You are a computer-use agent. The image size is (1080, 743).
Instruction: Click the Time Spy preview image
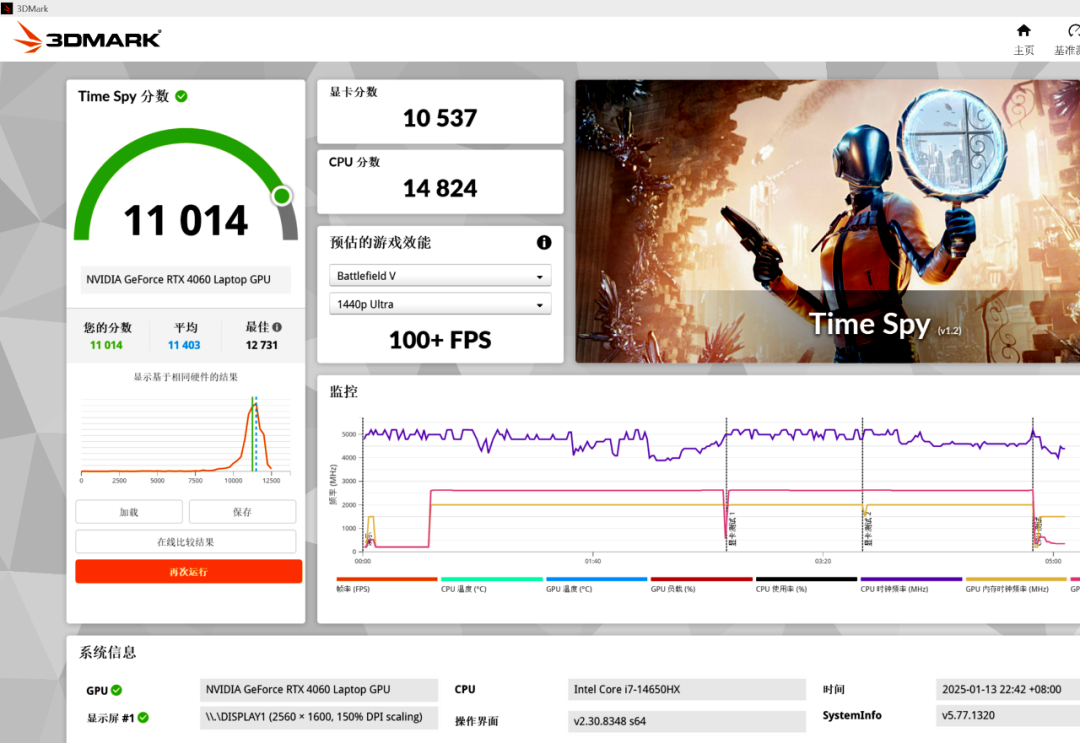tap(828, 221)
